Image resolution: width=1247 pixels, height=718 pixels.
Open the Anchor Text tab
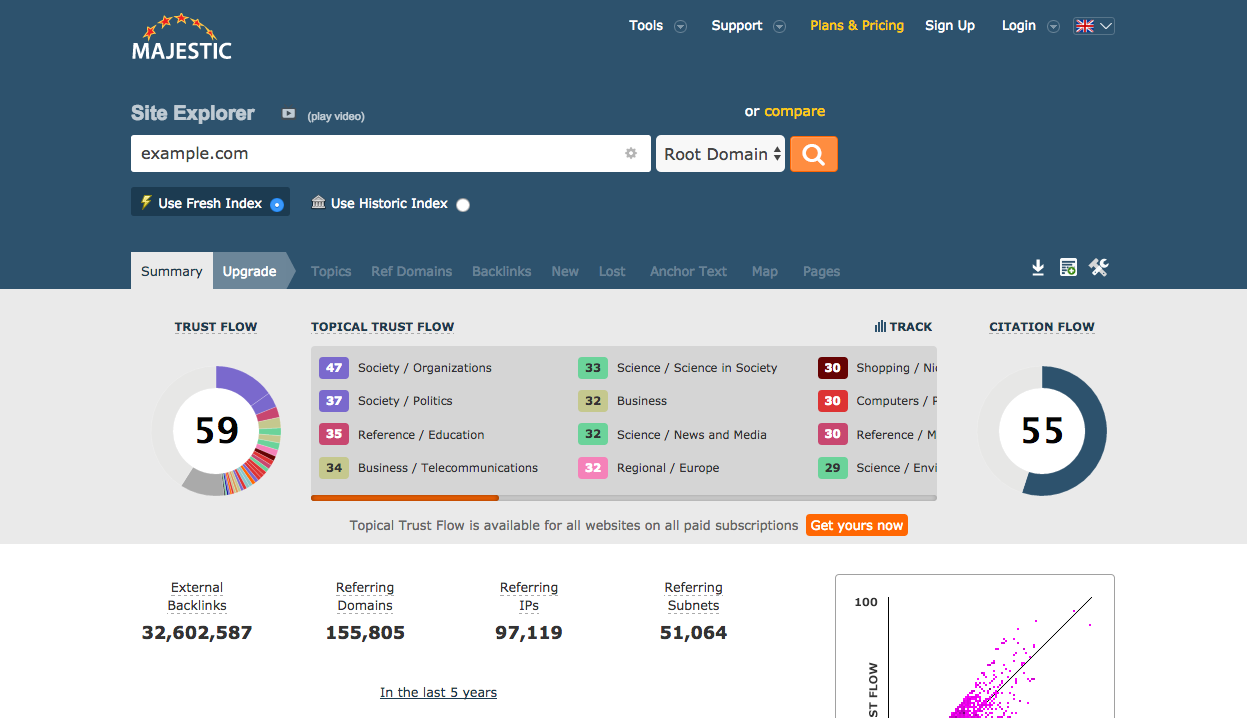pos(688,271)
